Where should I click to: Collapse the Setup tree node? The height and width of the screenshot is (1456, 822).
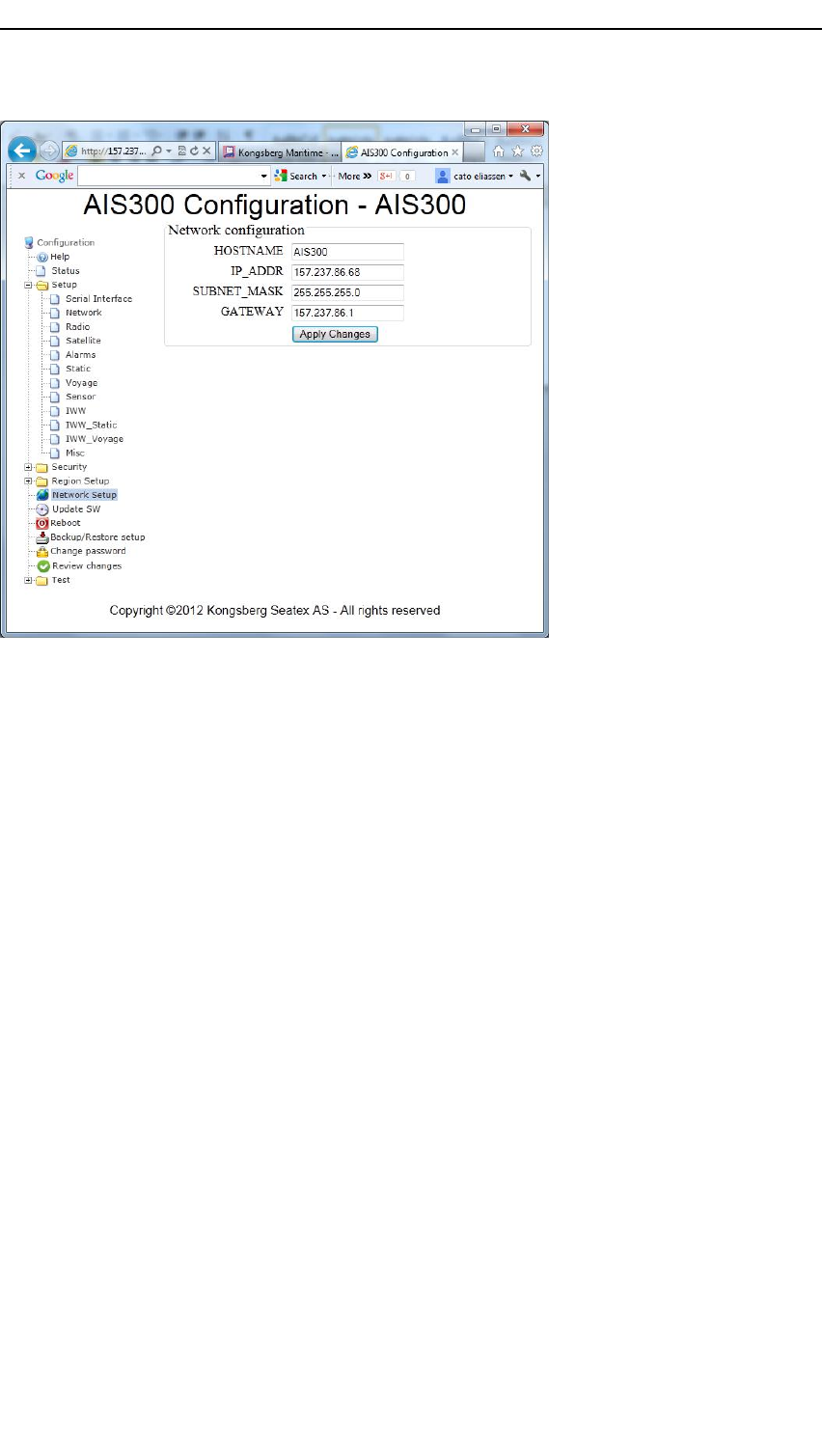[28, 286]
